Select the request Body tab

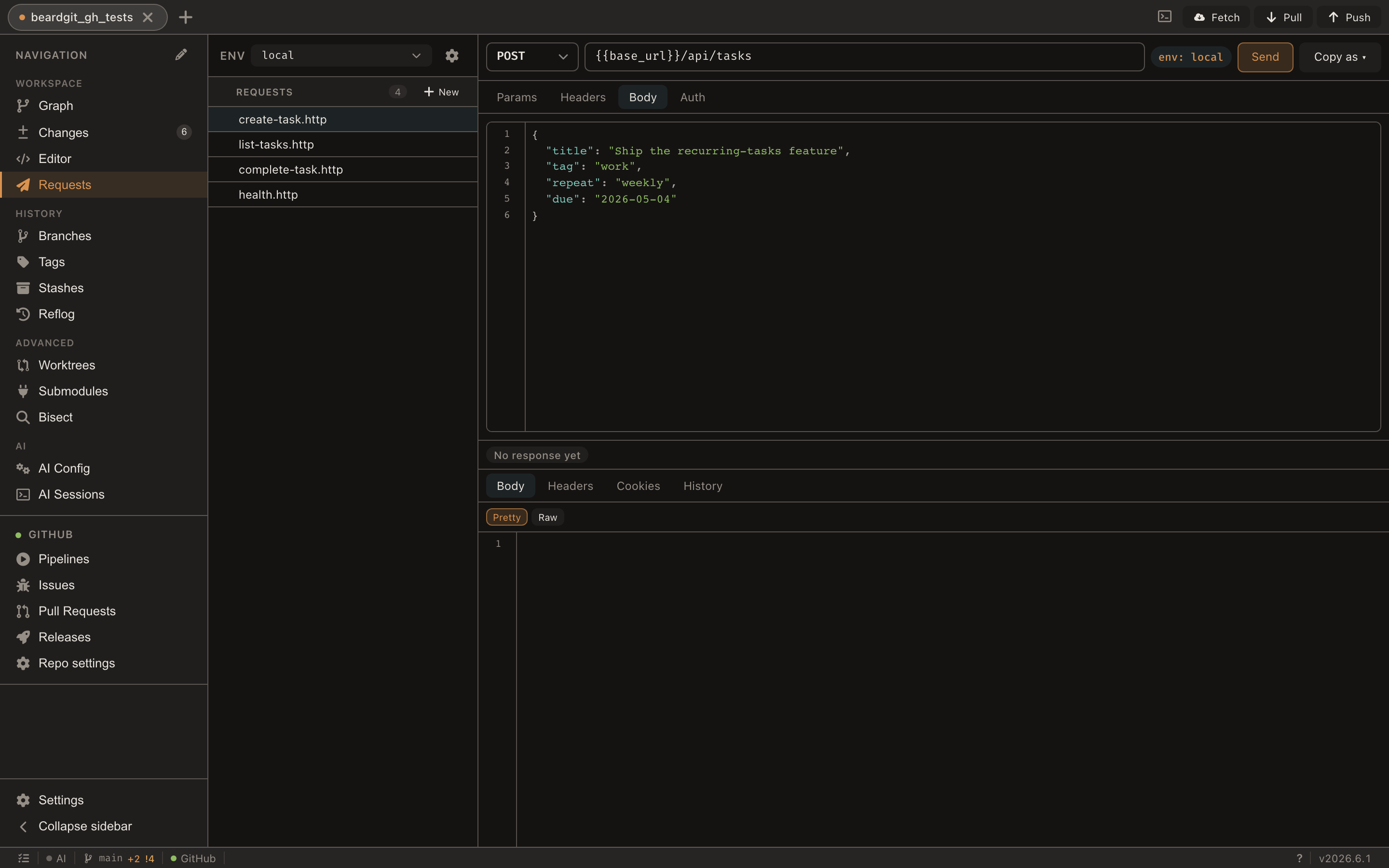642,97
